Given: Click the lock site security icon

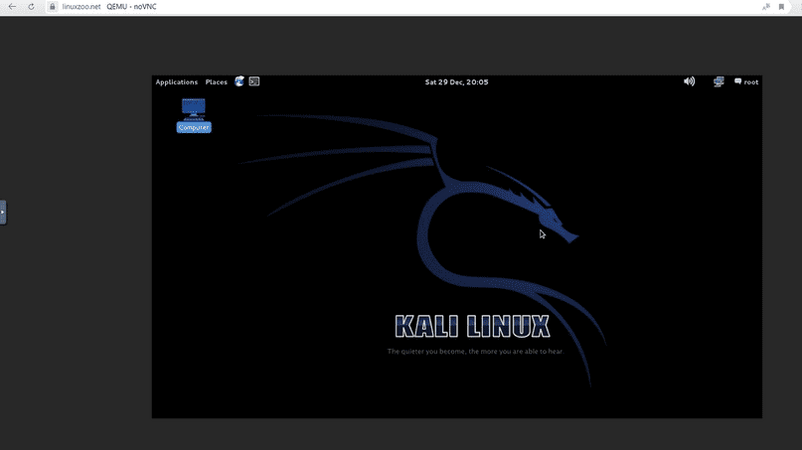Looking at the screenshot, I should 52,7.
